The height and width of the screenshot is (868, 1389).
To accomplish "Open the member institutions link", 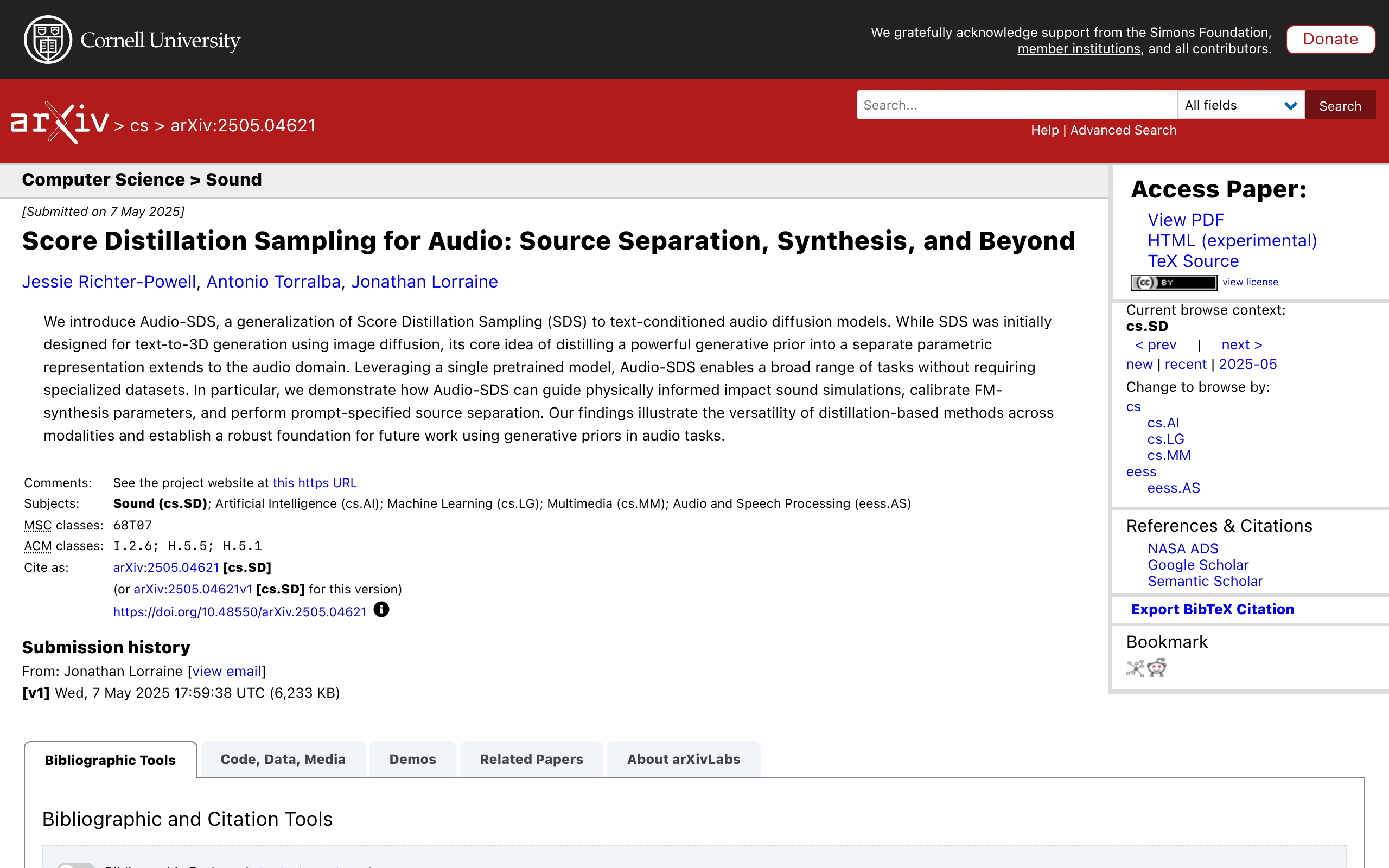I will pos(1079,49).
